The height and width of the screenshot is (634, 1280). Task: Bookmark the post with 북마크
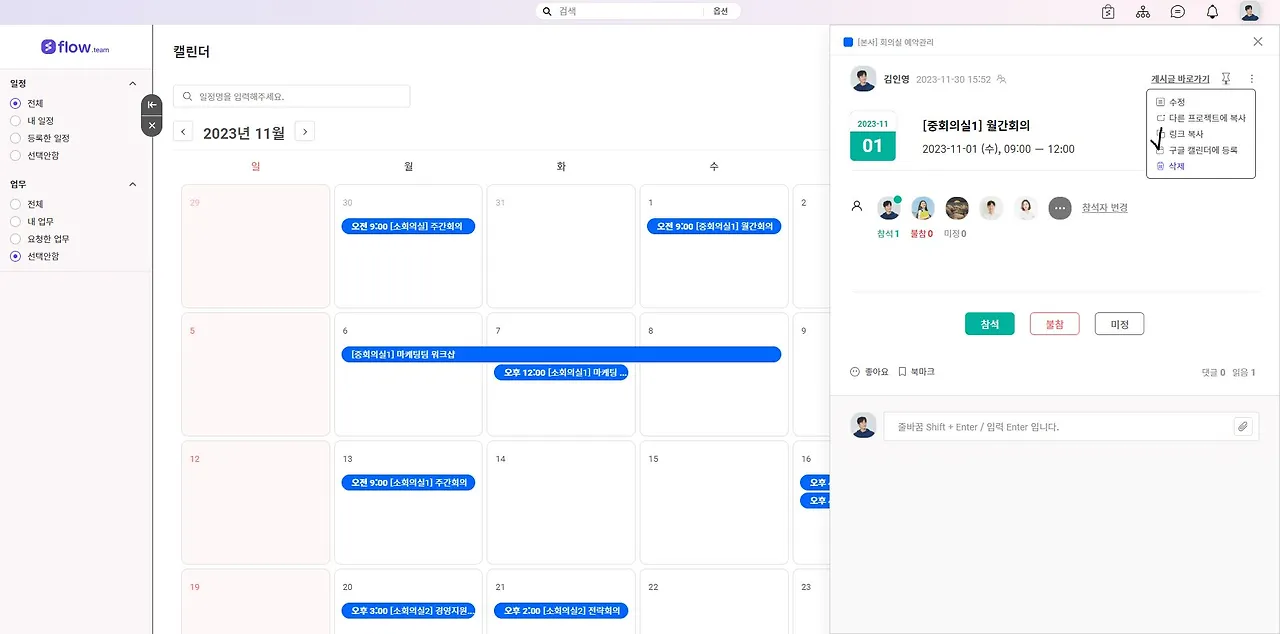(x=916, y=372)
